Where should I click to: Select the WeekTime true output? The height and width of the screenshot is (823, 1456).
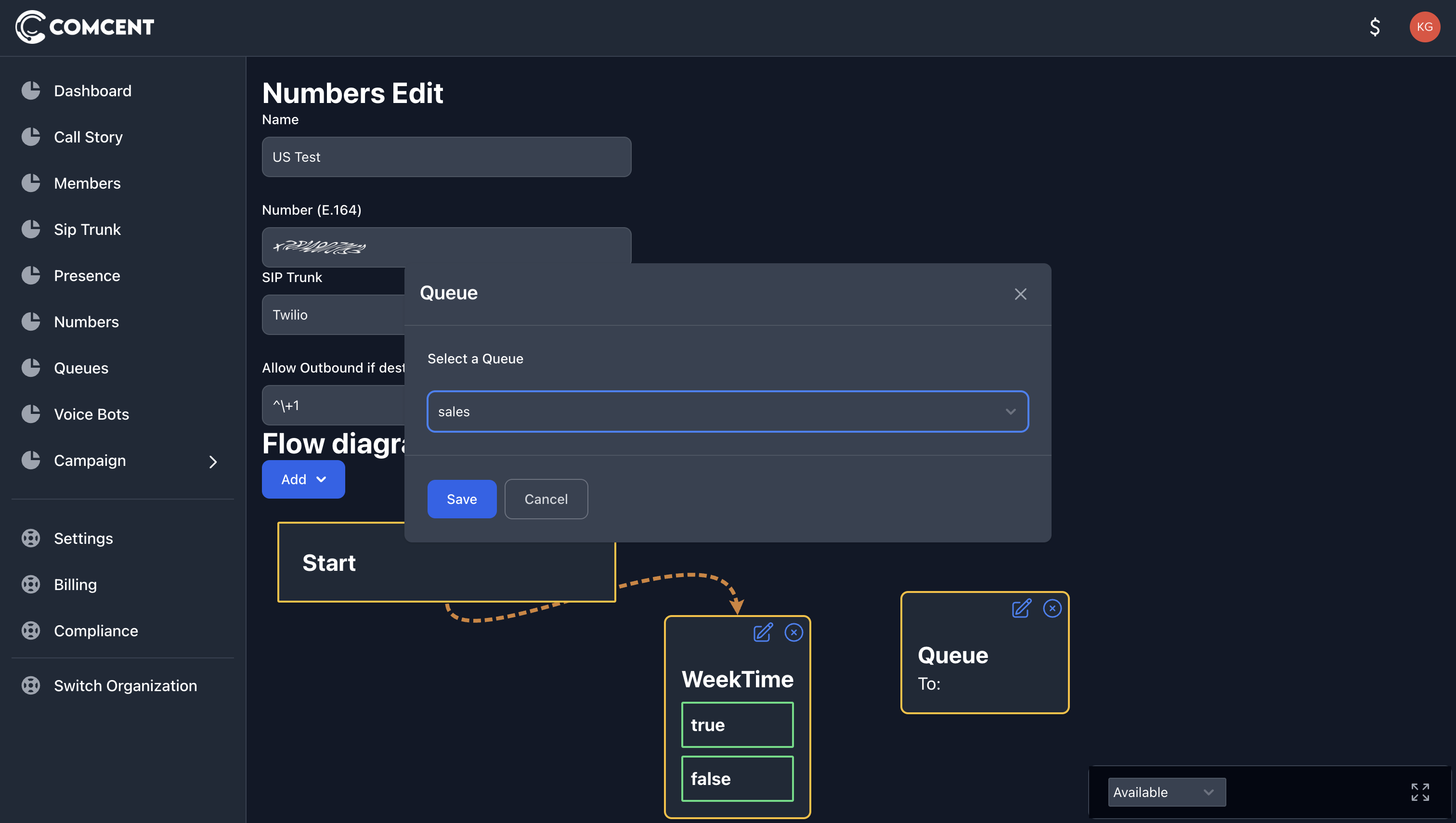coord(737,725)
